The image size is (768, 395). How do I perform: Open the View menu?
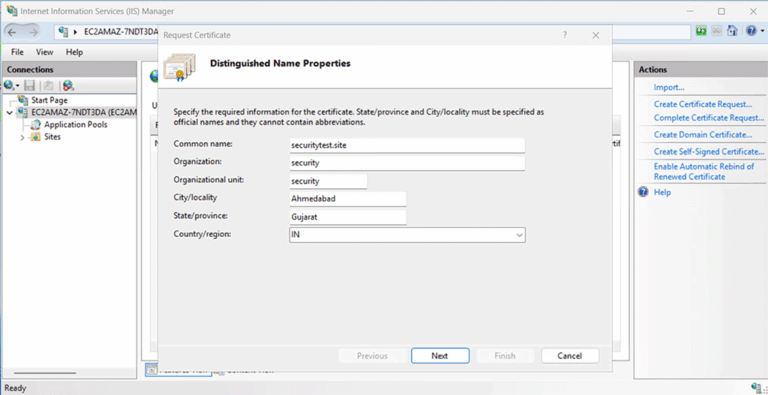(45, 52)
